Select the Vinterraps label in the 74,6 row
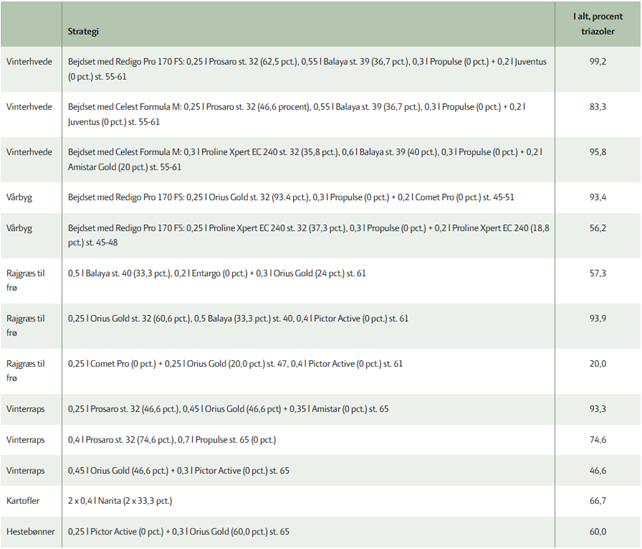Screen dimensions: 642x549 [25, 440]
